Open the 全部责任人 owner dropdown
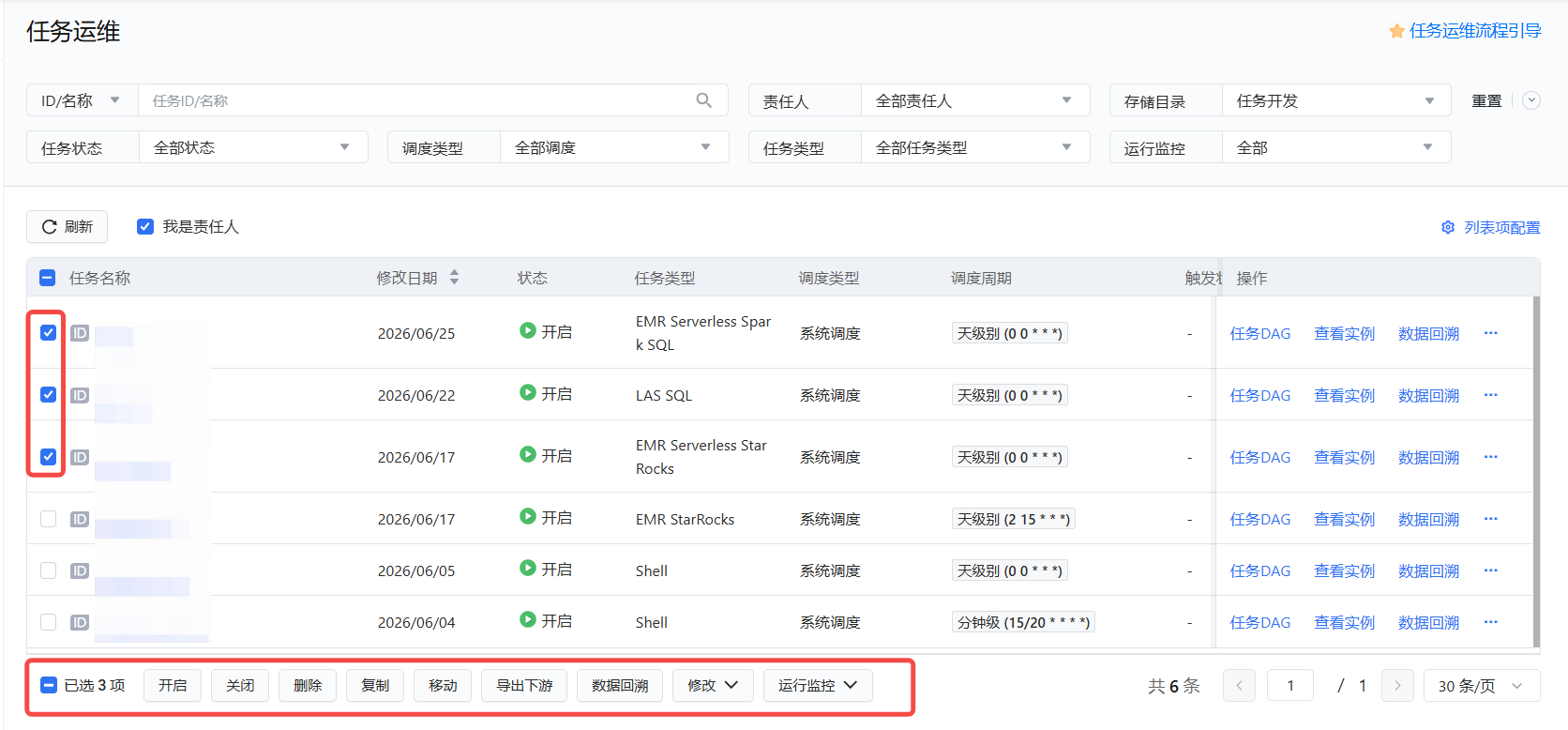 pyautogui.click(x=975, y=100)
